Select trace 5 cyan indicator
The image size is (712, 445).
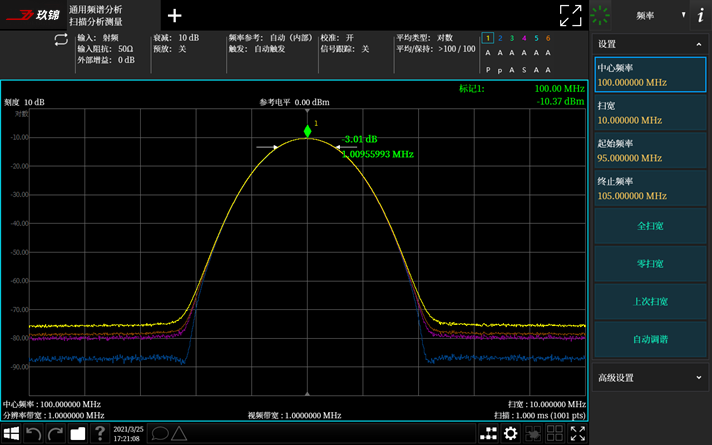(536, 38)
